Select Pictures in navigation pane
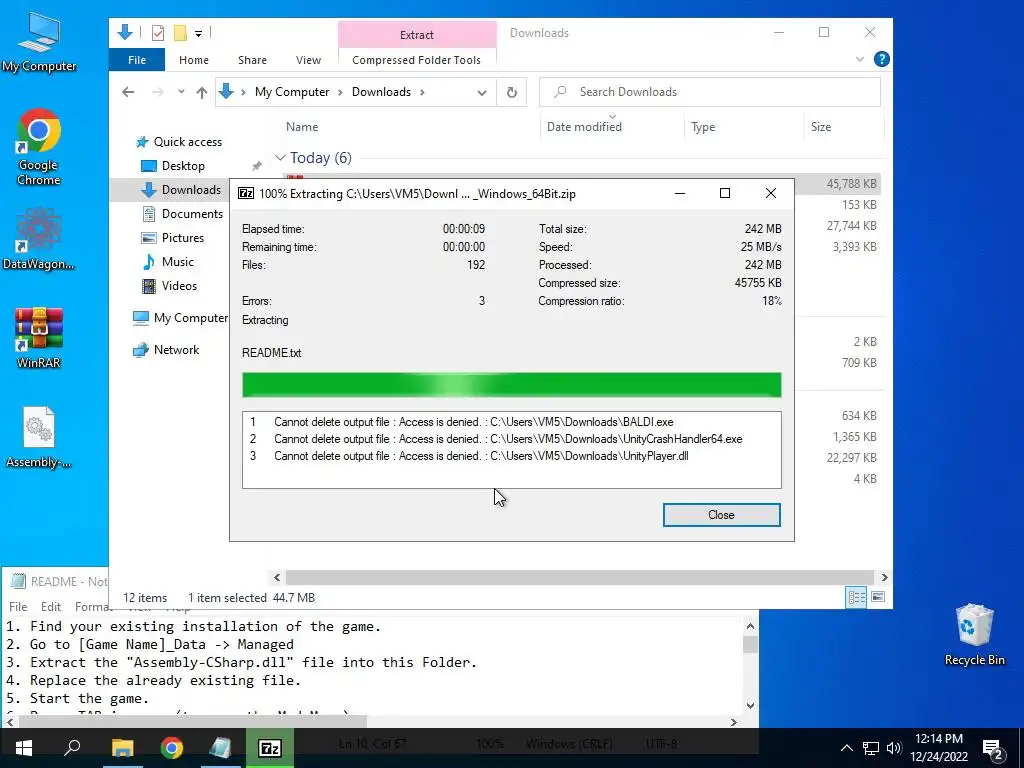This screenshot has height=768, width=1024. 173,238
